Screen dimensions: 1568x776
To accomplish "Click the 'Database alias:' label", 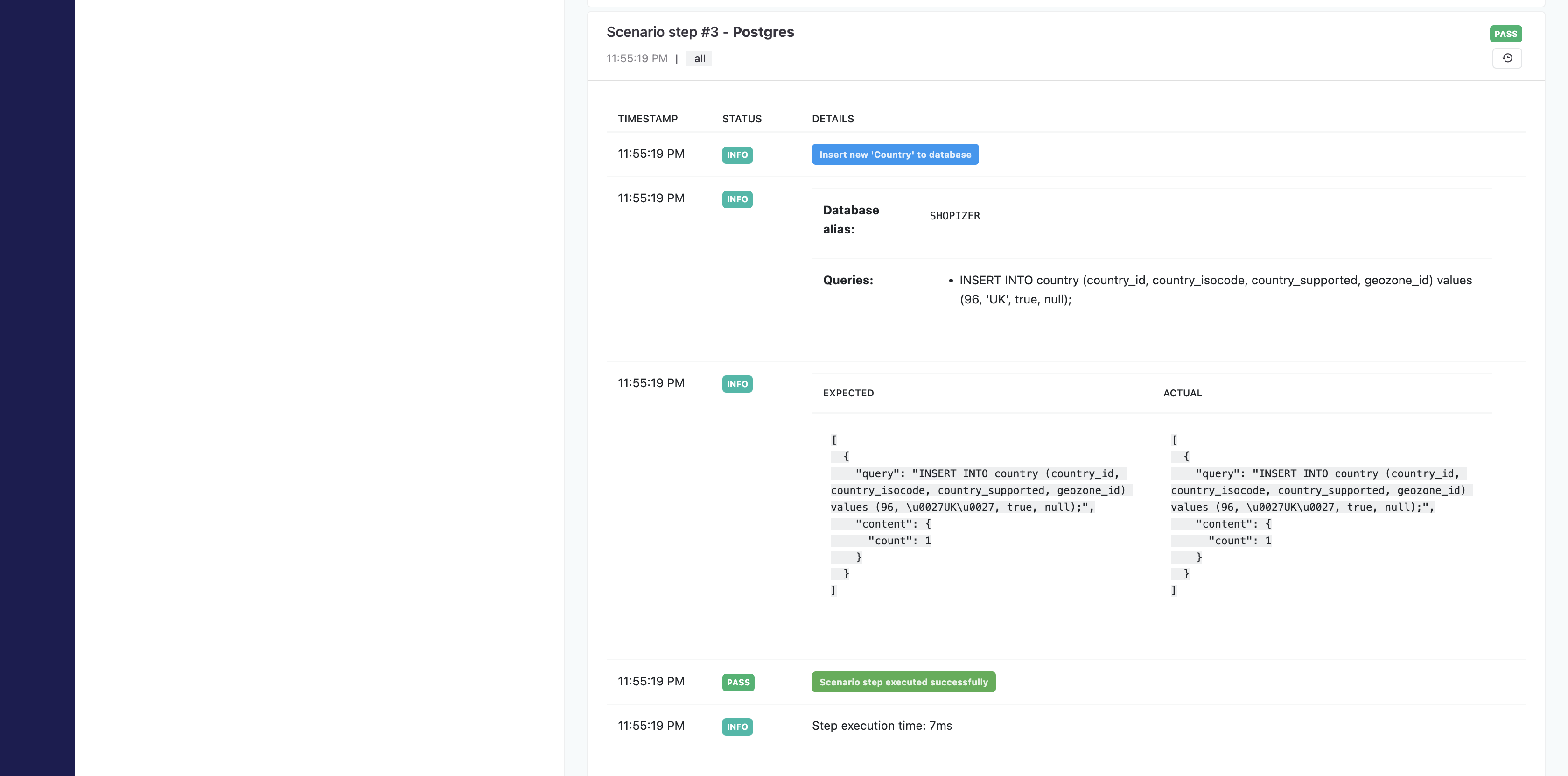I will coord(851,220).
